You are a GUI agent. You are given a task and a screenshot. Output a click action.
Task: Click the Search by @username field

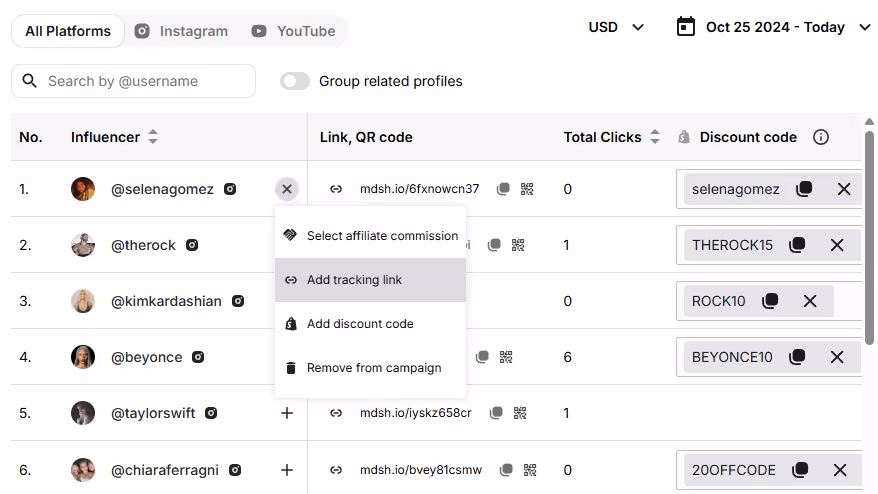click(x=133, y=81)
